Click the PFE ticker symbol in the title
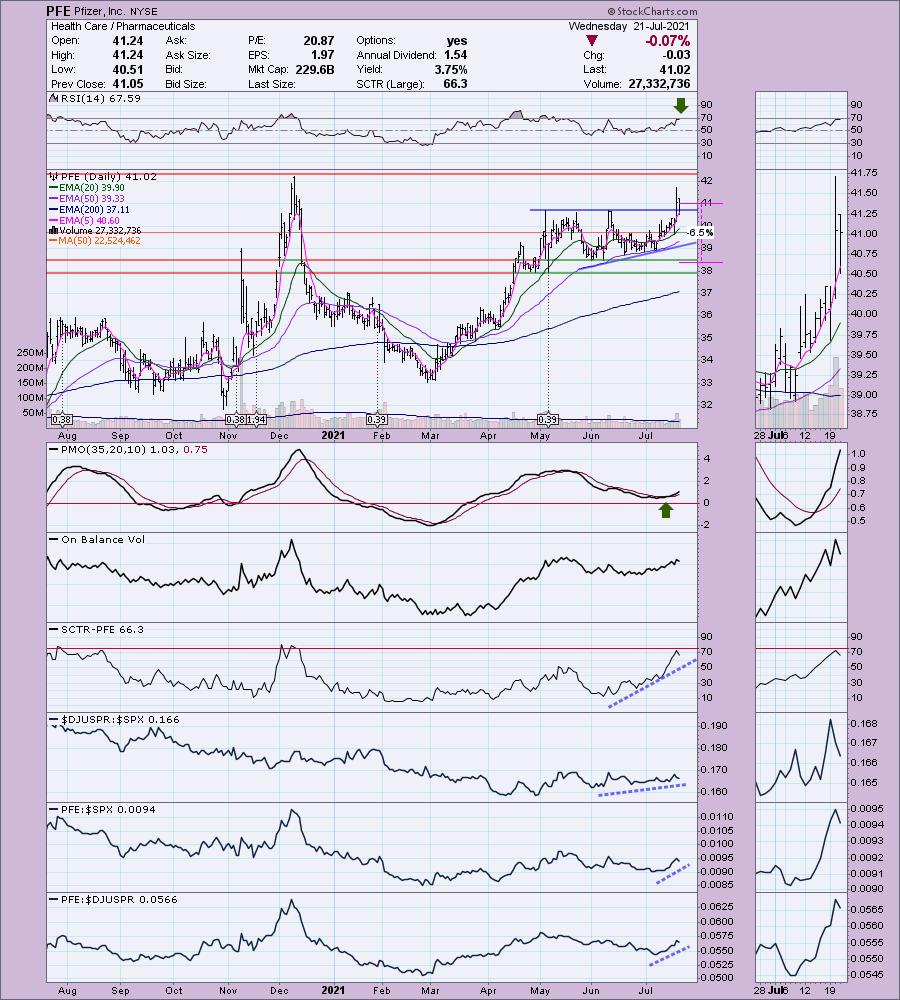900x1000 pixels. (x=58, y=11)
